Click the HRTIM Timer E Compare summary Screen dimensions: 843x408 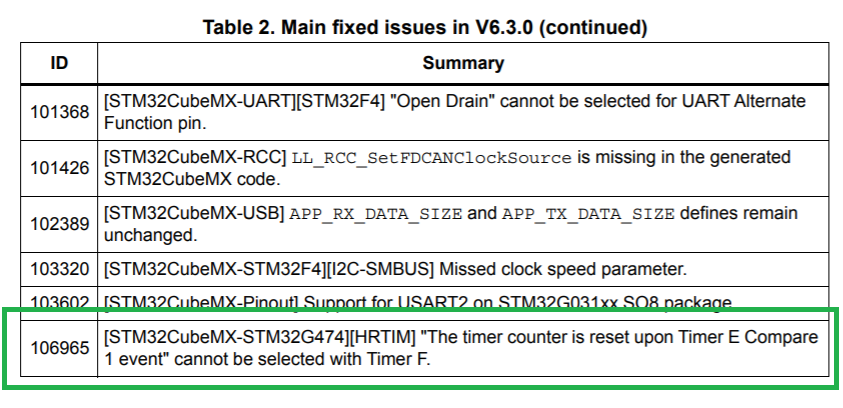(461, 348)
